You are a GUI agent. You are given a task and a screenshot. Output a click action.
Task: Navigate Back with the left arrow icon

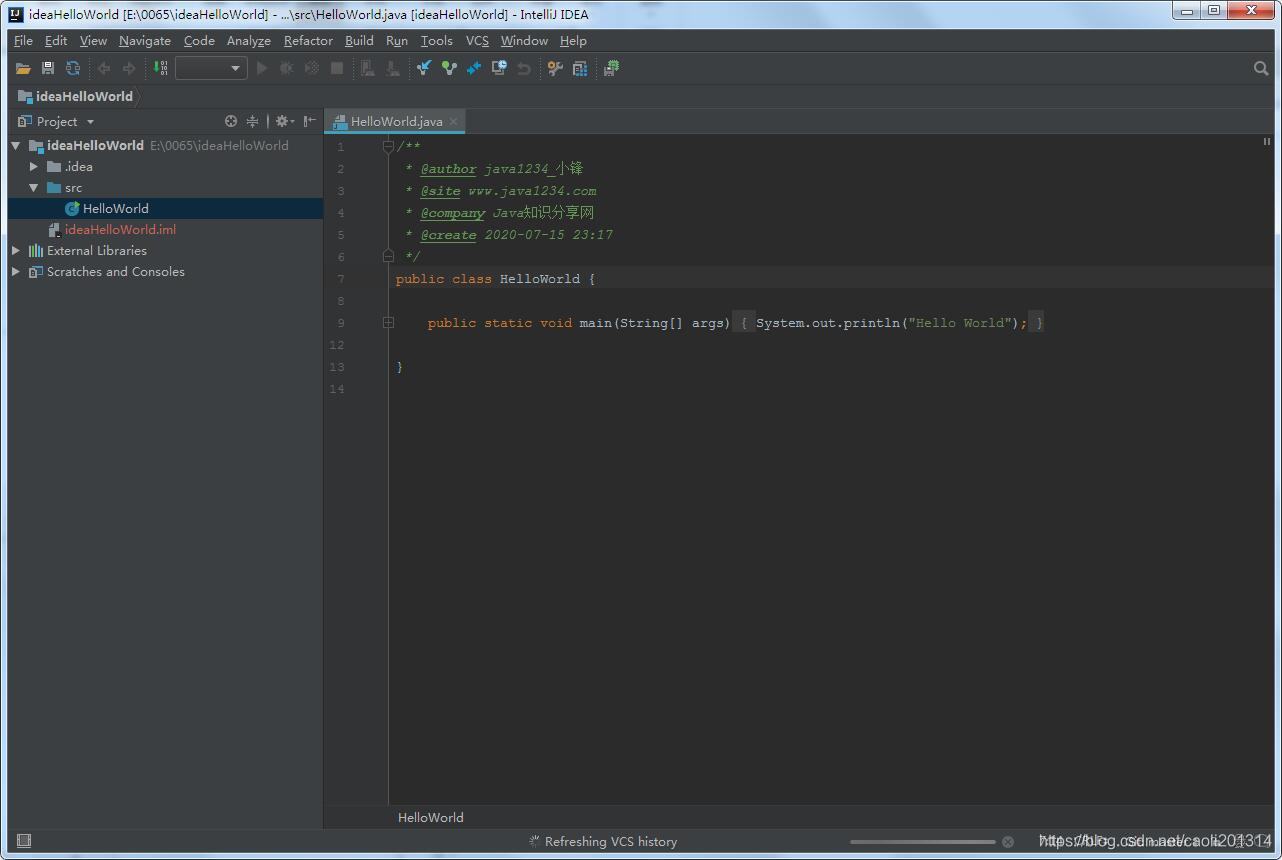point(104,68)
